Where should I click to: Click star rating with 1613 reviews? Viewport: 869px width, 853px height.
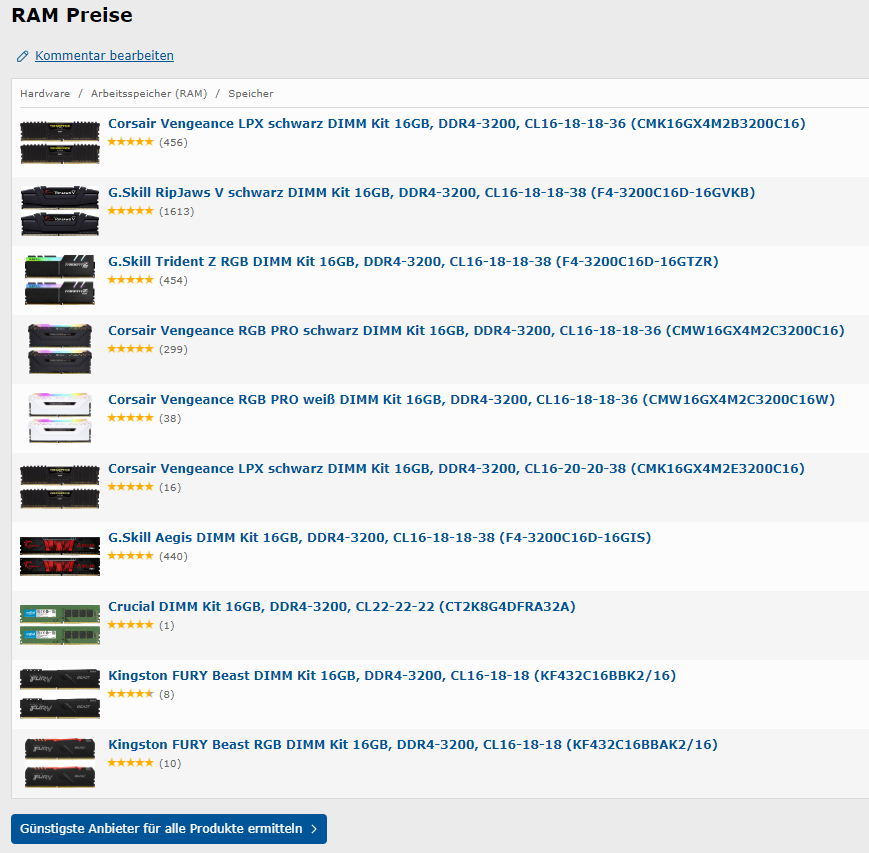point(130,211)
